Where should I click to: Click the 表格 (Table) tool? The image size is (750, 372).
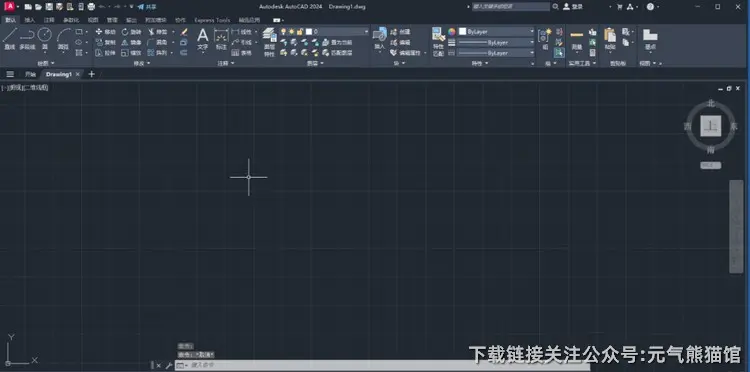pyautogui.click(x=242, y=53)
